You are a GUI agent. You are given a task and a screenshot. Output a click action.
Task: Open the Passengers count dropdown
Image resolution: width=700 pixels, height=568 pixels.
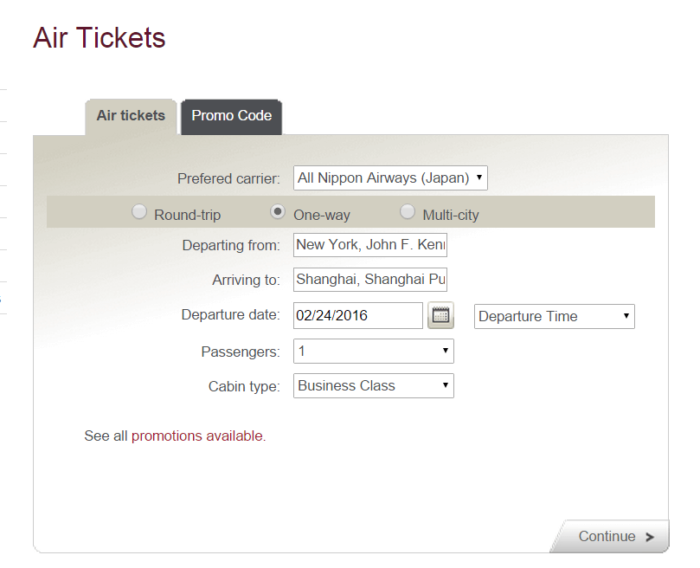coord(373,351)
